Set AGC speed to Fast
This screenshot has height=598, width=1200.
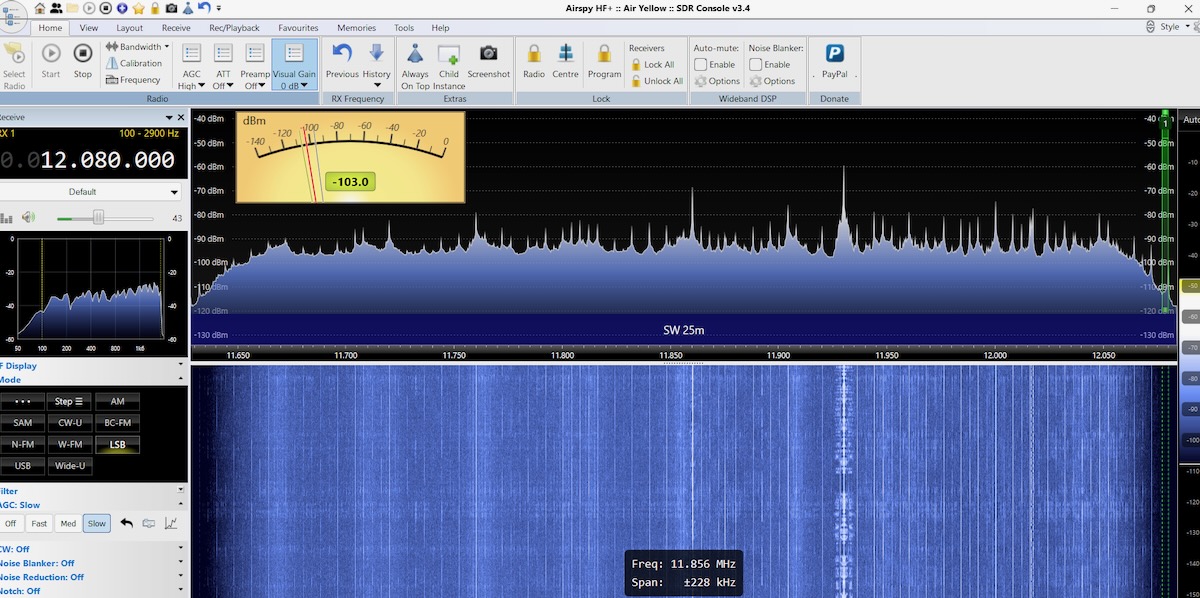pos(39,523)
